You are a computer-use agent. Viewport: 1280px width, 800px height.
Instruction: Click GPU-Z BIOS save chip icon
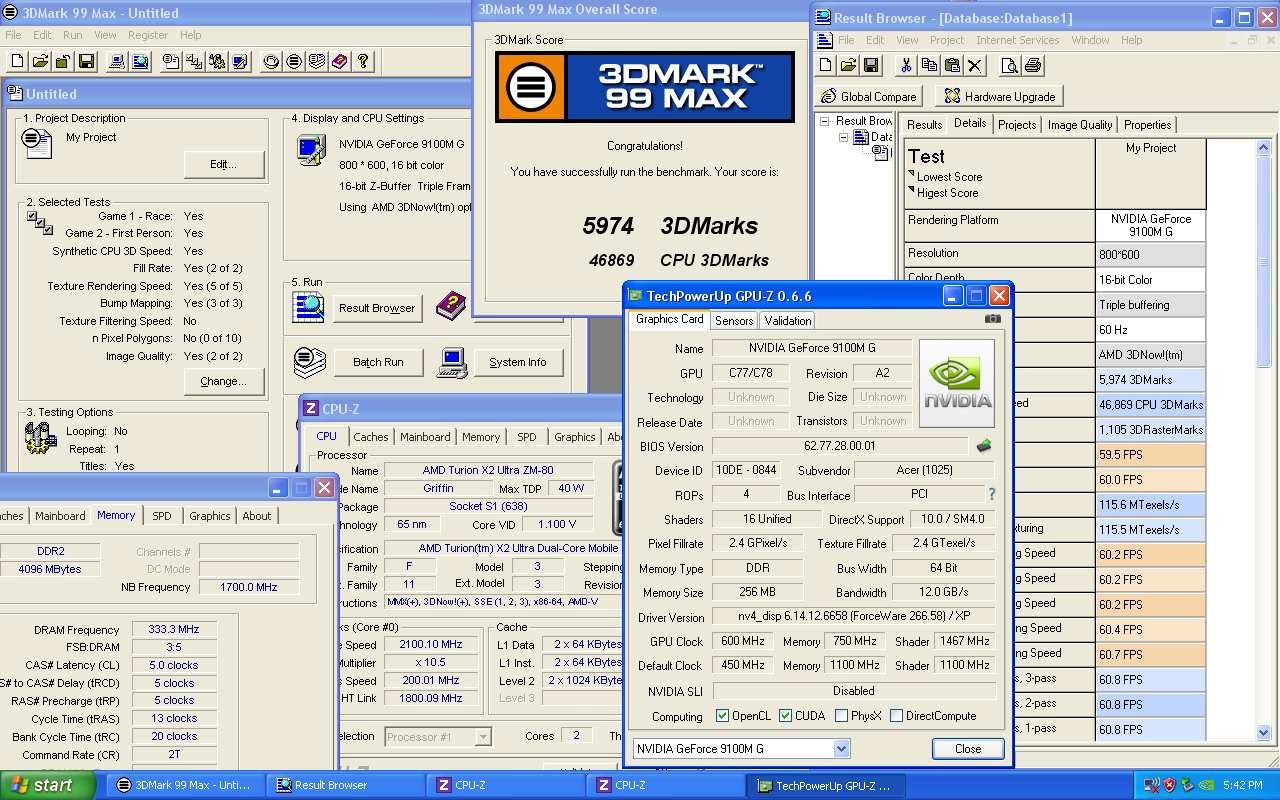984,446
